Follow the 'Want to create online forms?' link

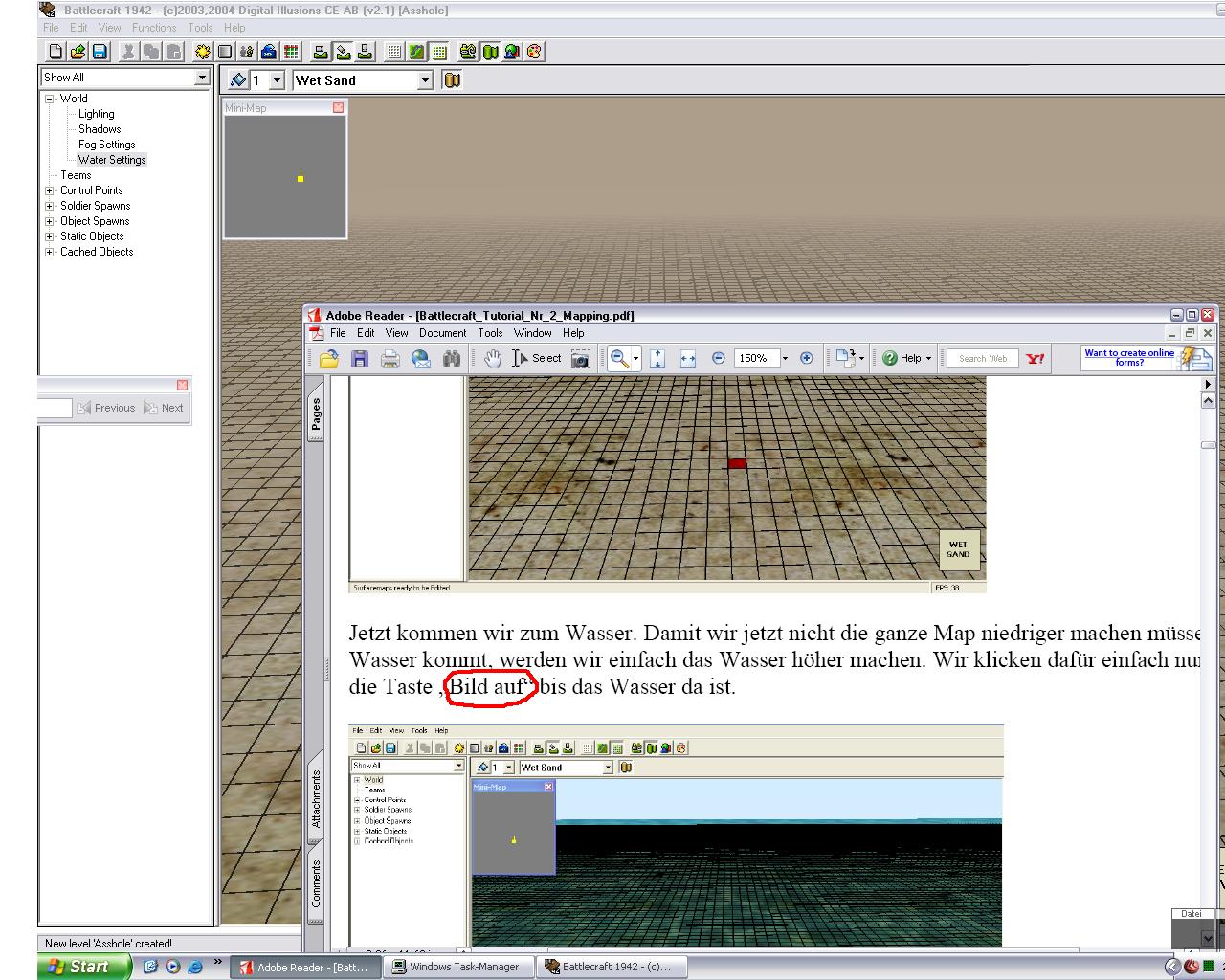point(1129,358)
